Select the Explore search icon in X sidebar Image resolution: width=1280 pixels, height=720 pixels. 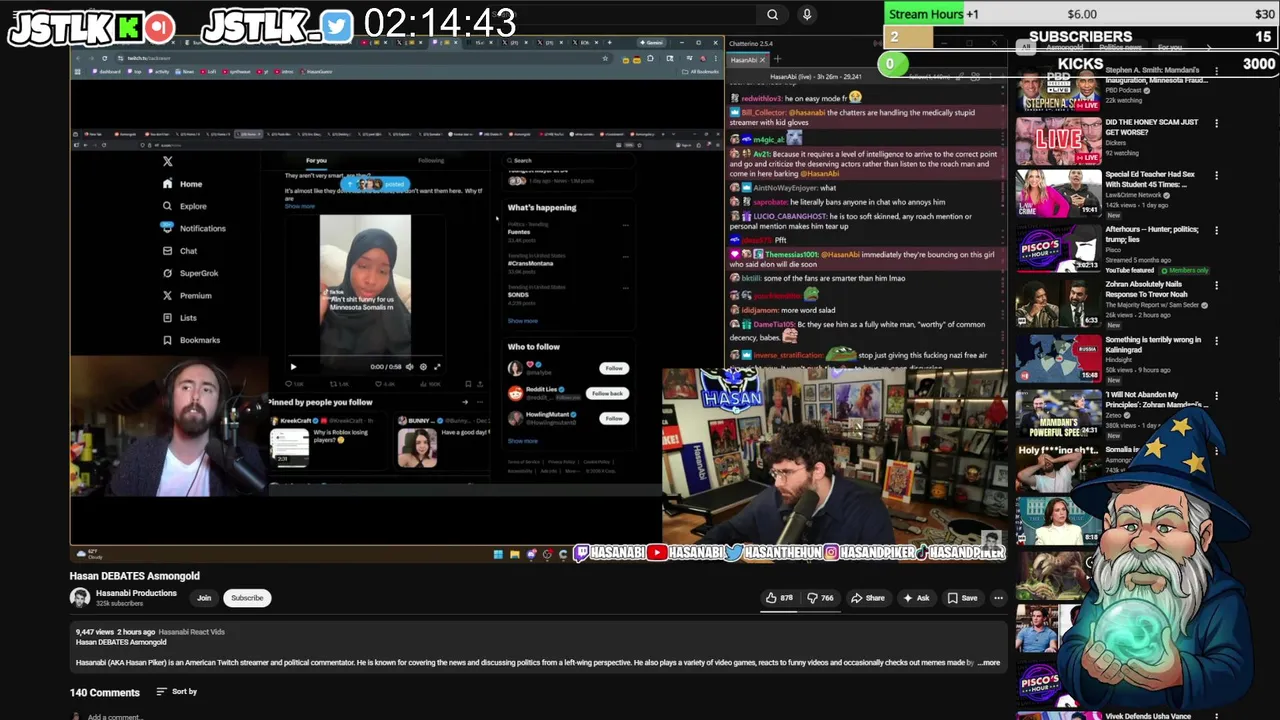(167, 206)
